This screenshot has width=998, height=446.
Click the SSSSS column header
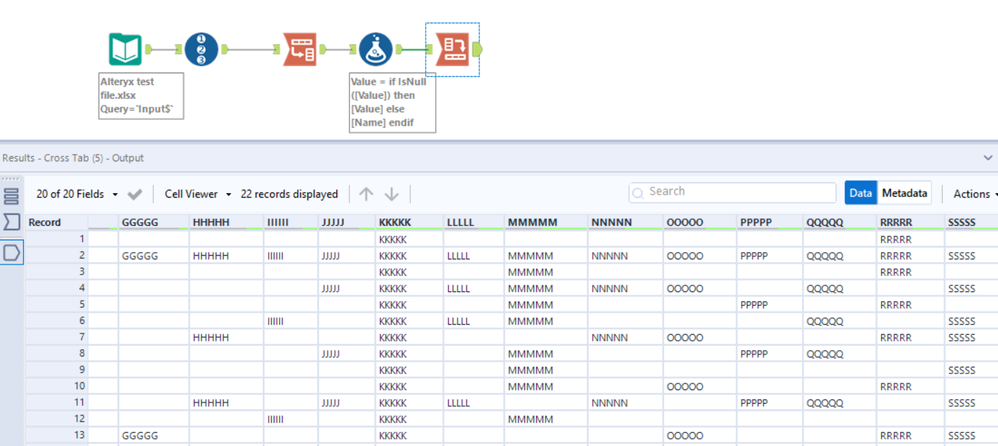tap(971, 222)
